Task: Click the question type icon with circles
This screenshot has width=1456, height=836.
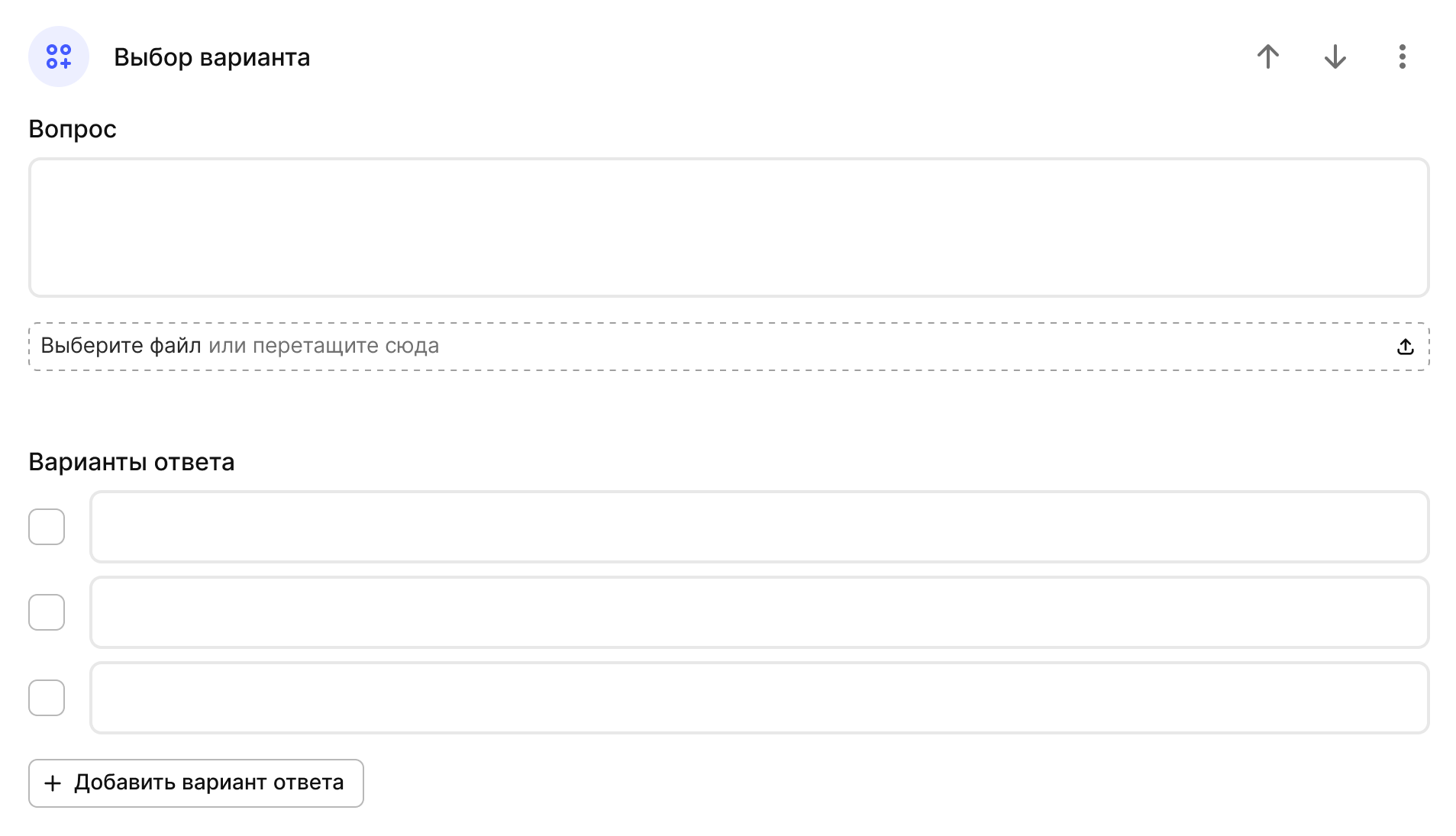Action: pyautogui.click(x=59, y=56)
